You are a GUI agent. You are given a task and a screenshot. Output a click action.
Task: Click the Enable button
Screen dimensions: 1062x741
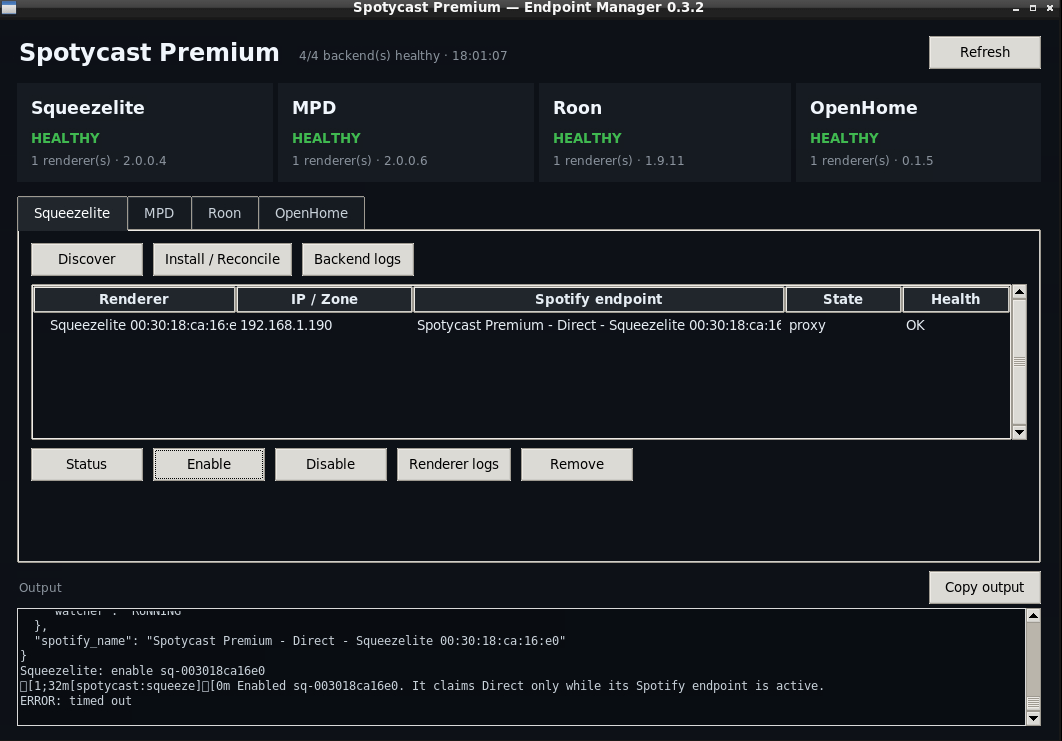tap(209, 465)
